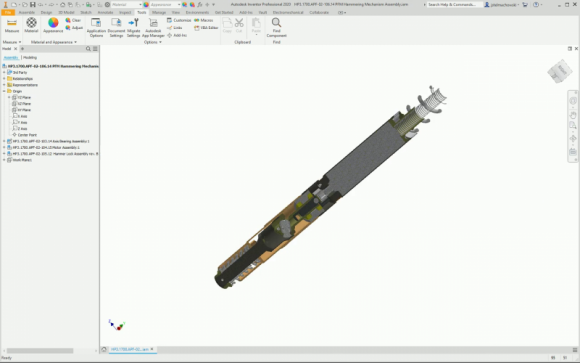
Task: Expand the Axis Bearing Assembly node
Action: pyautogui.click(x=4, y=141)
